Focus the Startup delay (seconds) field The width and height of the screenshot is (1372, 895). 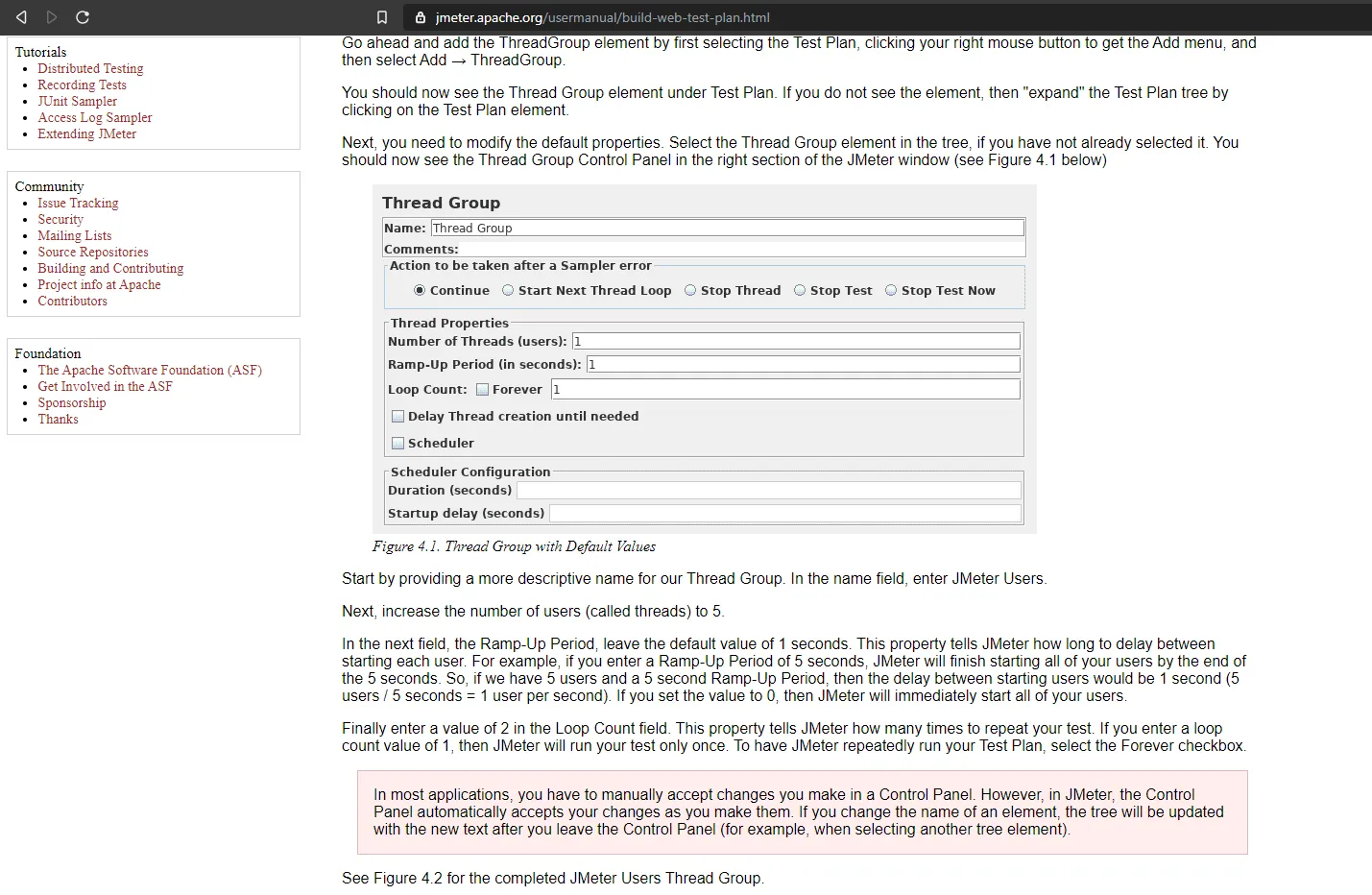[784, 513]
